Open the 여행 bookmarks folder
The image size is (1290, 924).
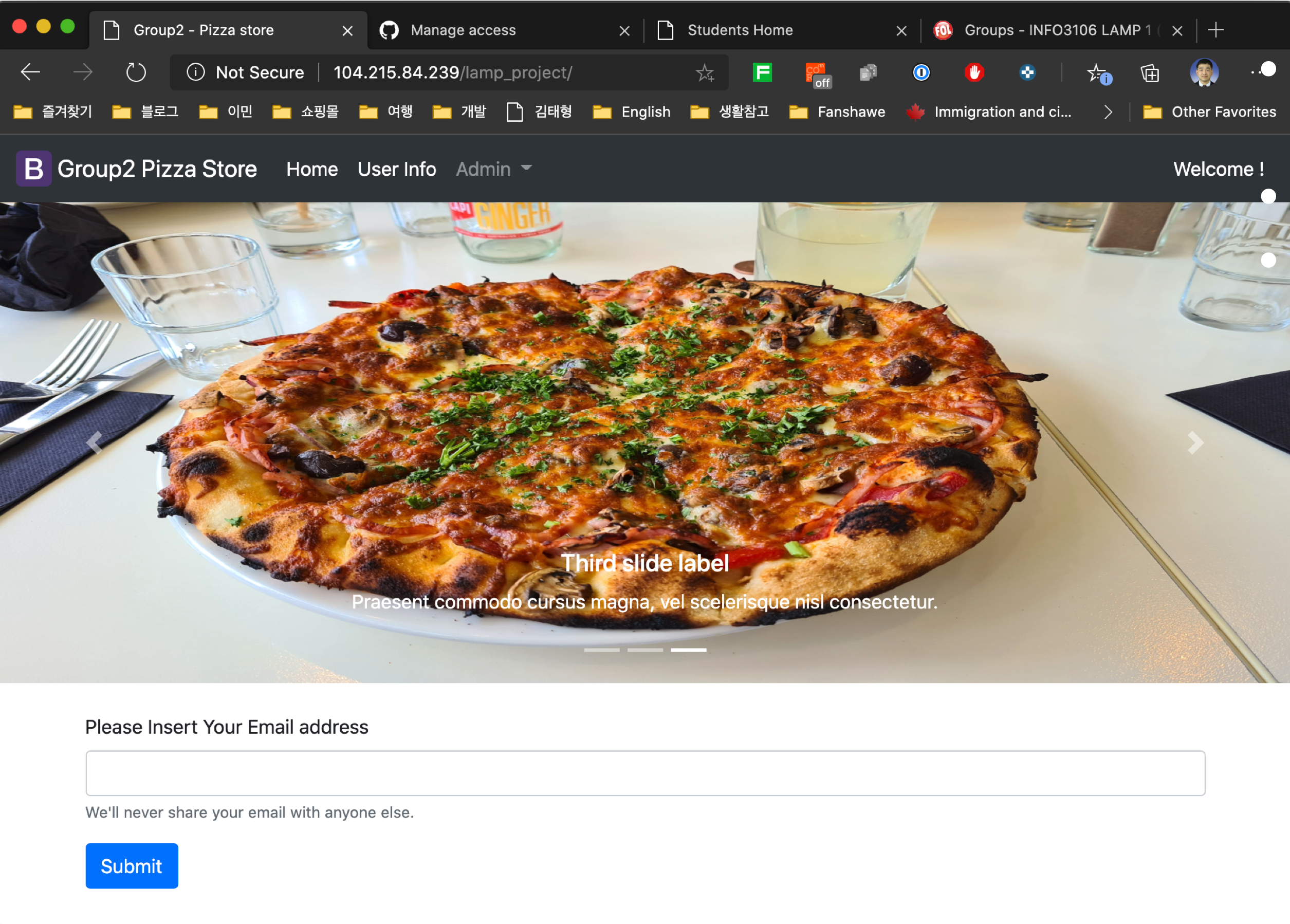pos(385,112)
